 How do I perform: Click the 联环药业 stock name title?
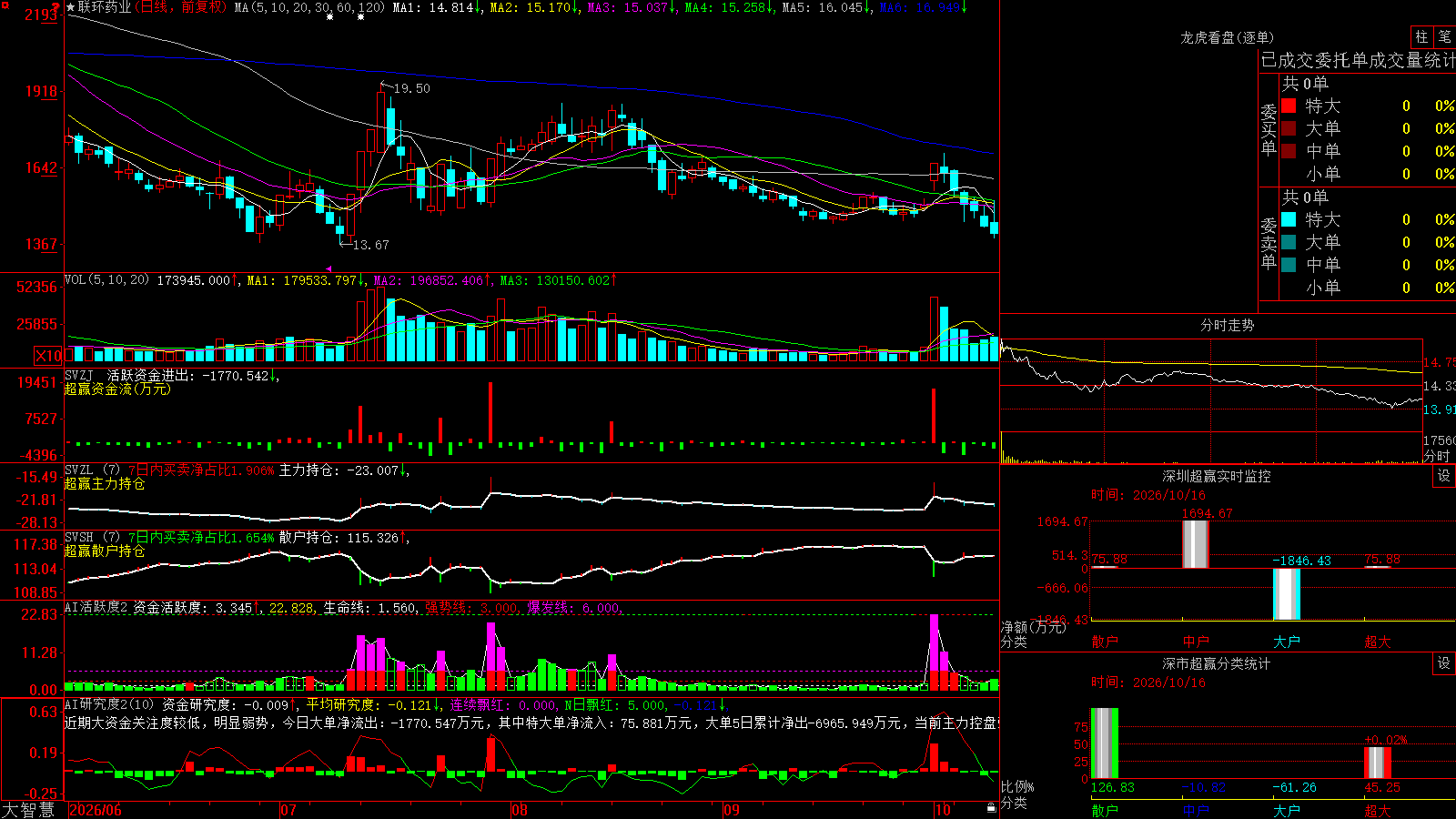click(105, 7)
